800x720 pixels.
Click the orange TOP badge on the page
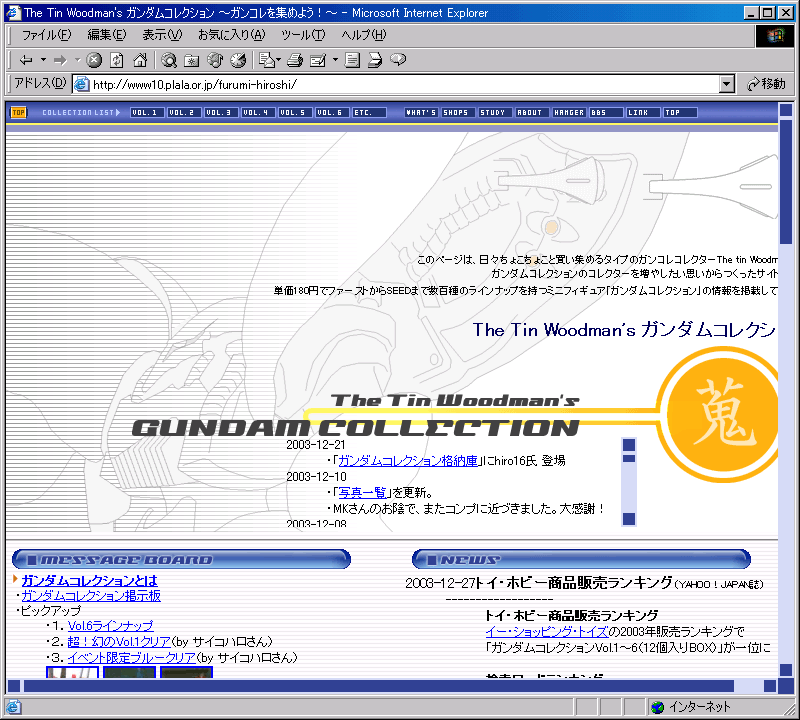coord(18,112)
